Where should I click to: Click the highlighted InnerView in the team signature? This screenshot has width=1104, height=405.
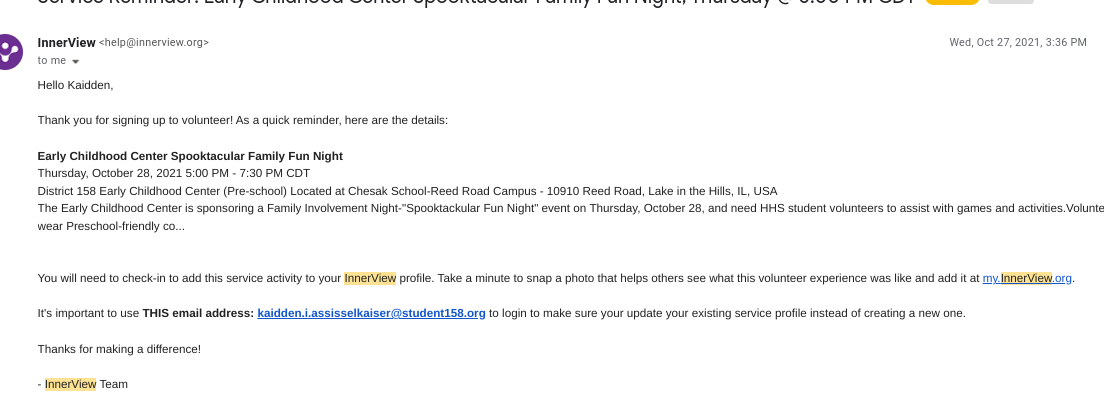point(70,384)
